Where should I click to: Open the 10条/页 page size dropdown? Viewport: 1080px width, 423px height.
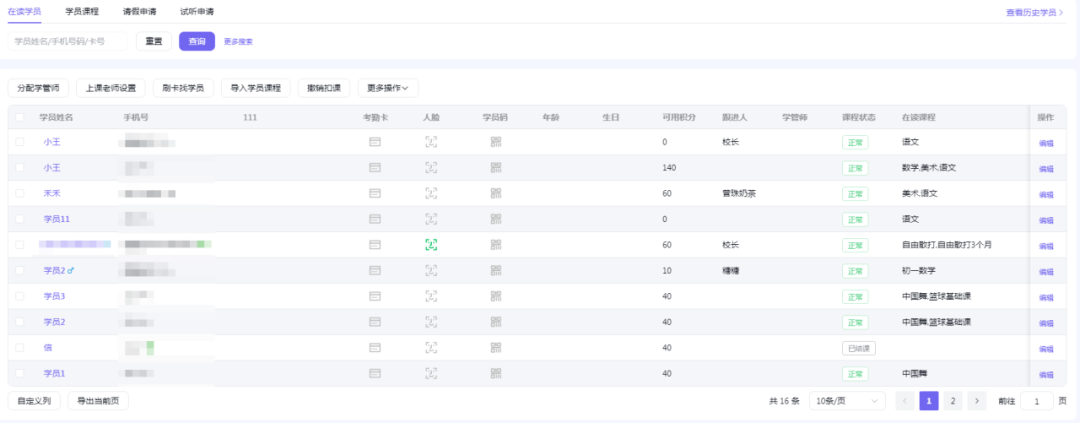(846, 401)
